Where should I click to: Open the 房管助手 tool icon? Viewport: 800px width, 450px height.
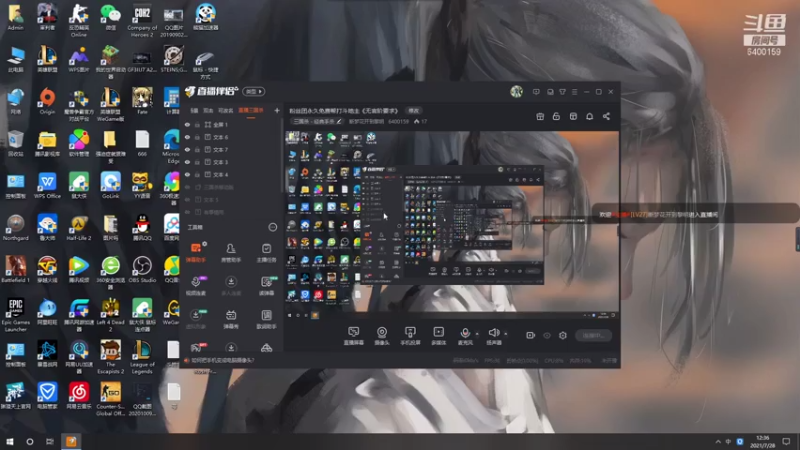pyautogui.click(x=231, y=252)
